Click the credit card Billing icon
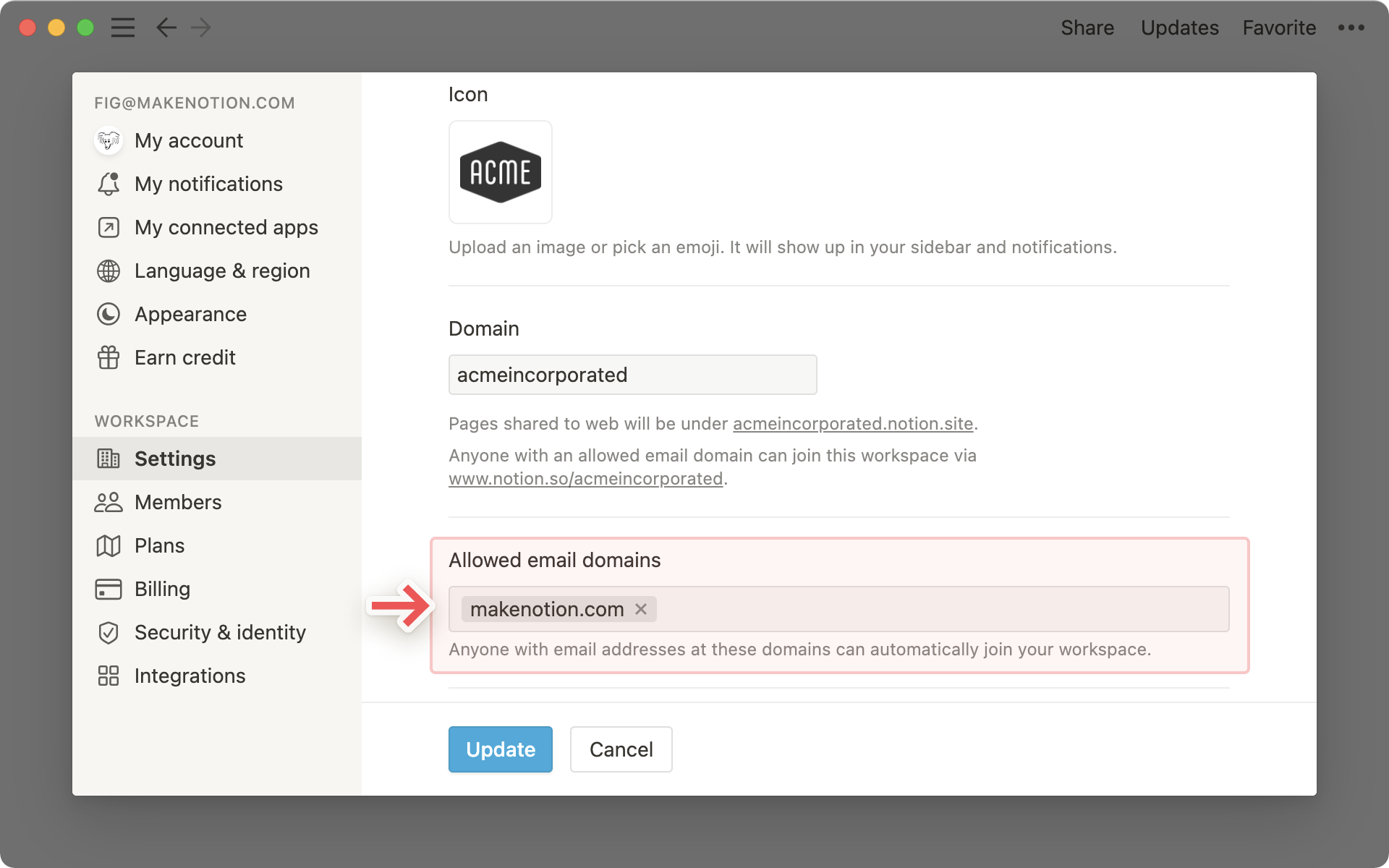 (x=109, y=589)
